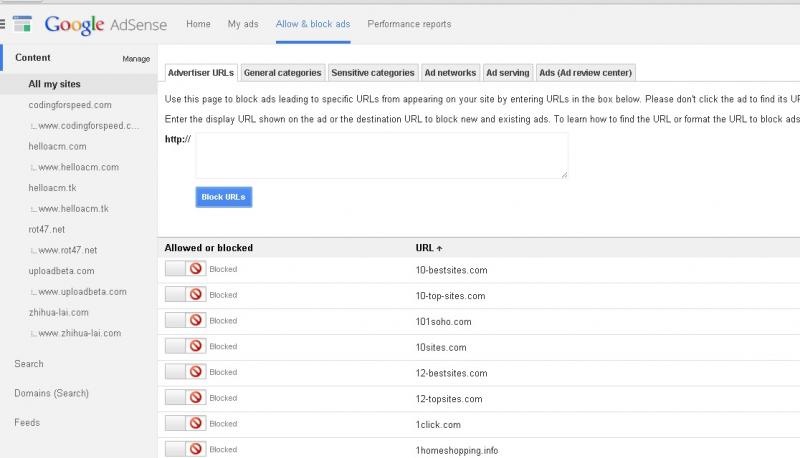Switch to the General categories tab
Screen dimensions: 800x458
tap(283, 72)
